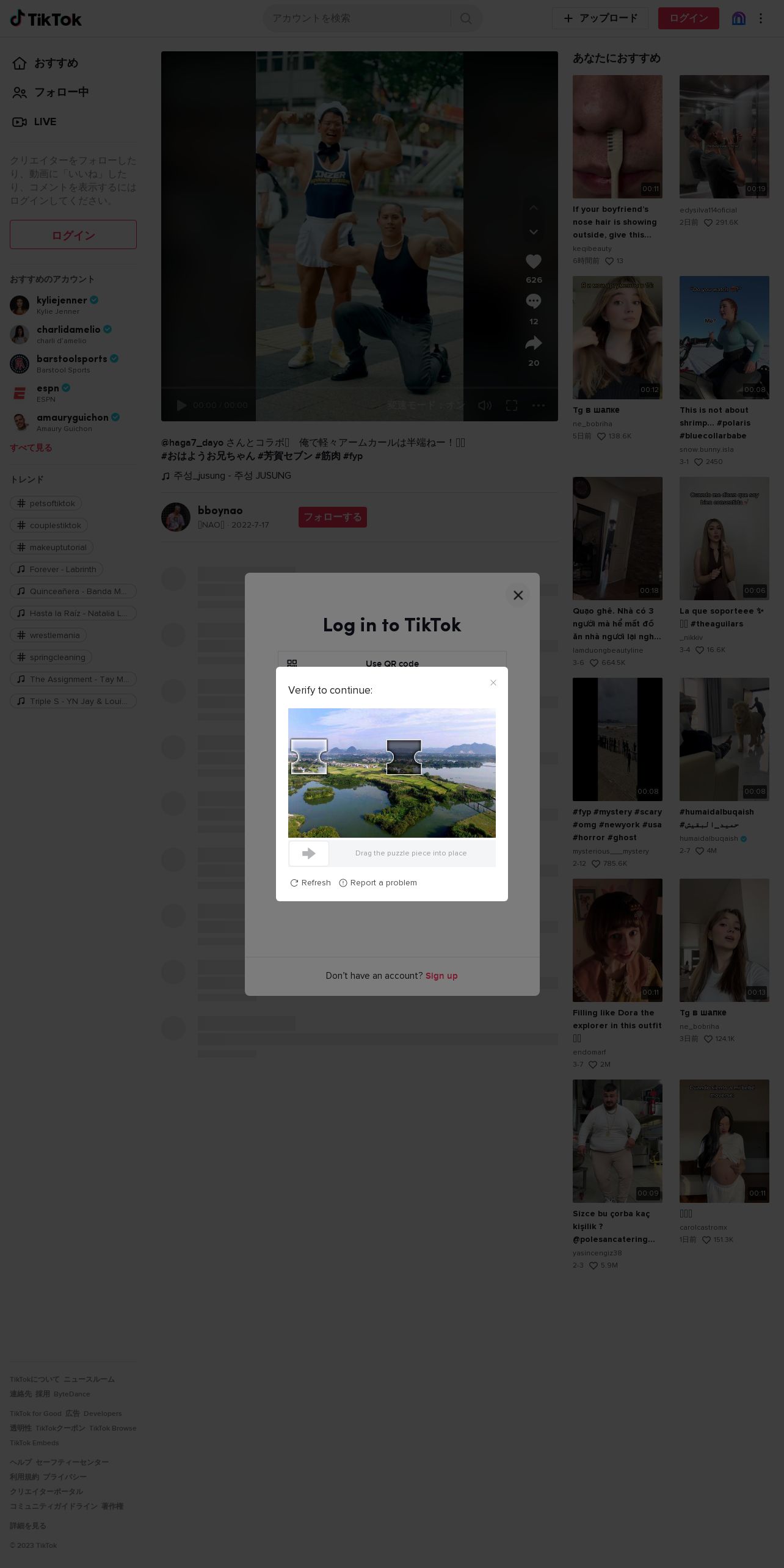Image resolution: width=784 pixels, height=1568 pixels.
Task: Click the puzzle slider arrow handle
Action: 309,854
